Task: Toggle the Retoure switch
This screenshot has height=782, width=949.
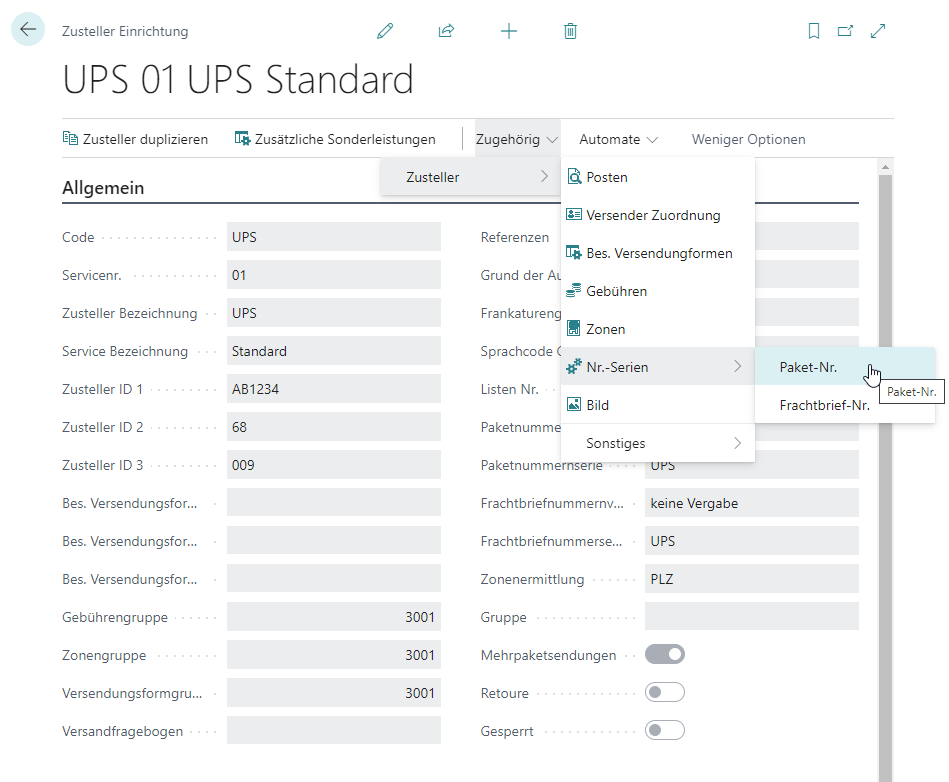Action: (665, 692)
